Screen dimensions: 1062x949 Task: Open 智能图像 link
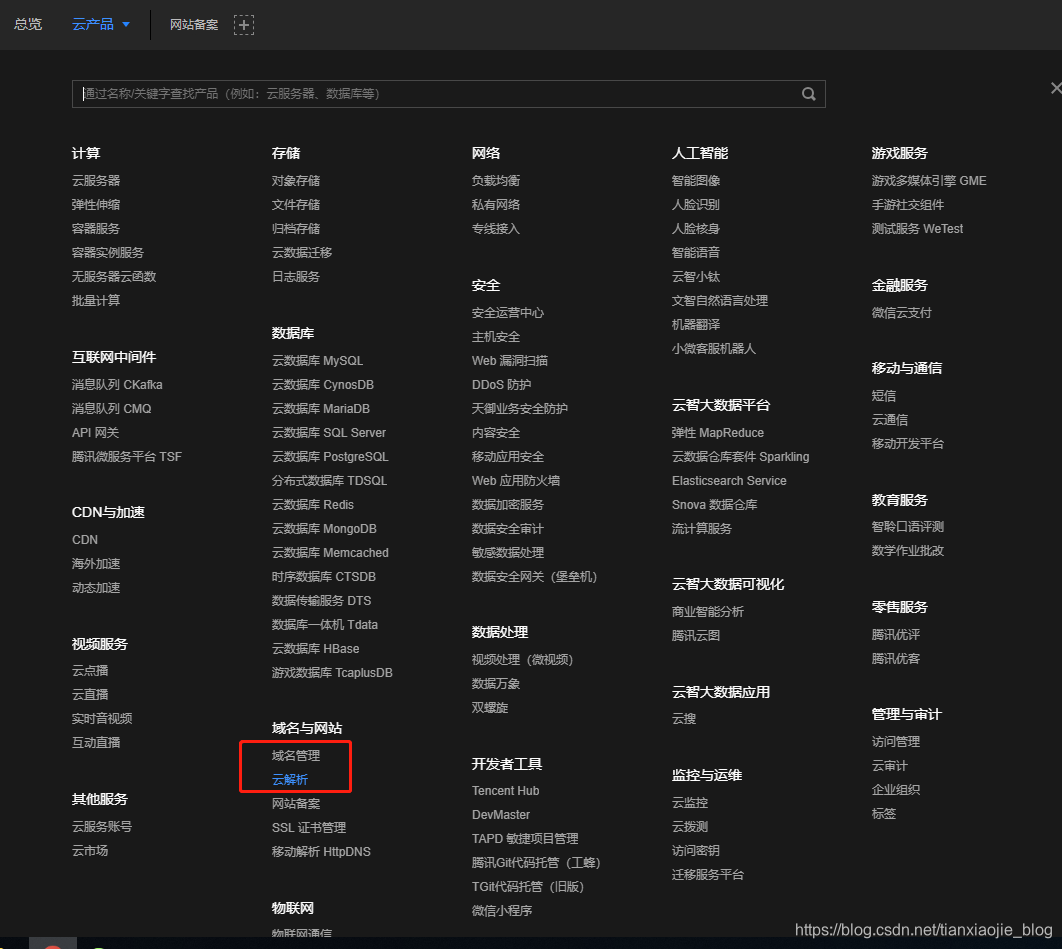tap(696, 181)
